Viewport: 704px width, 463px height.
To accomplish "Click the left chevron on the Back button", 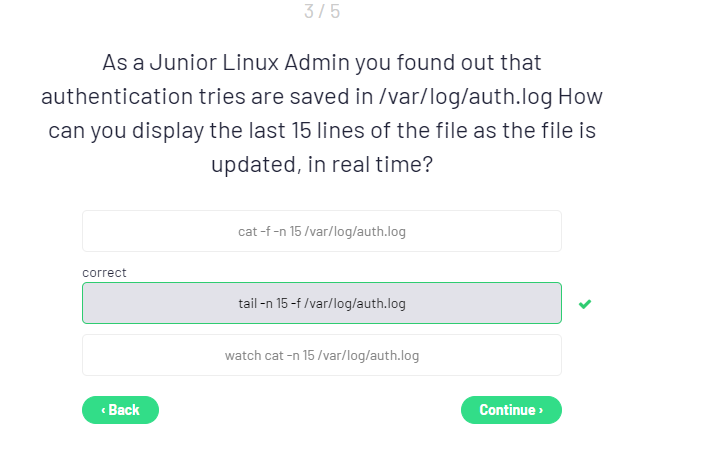I will coord(104,410).
